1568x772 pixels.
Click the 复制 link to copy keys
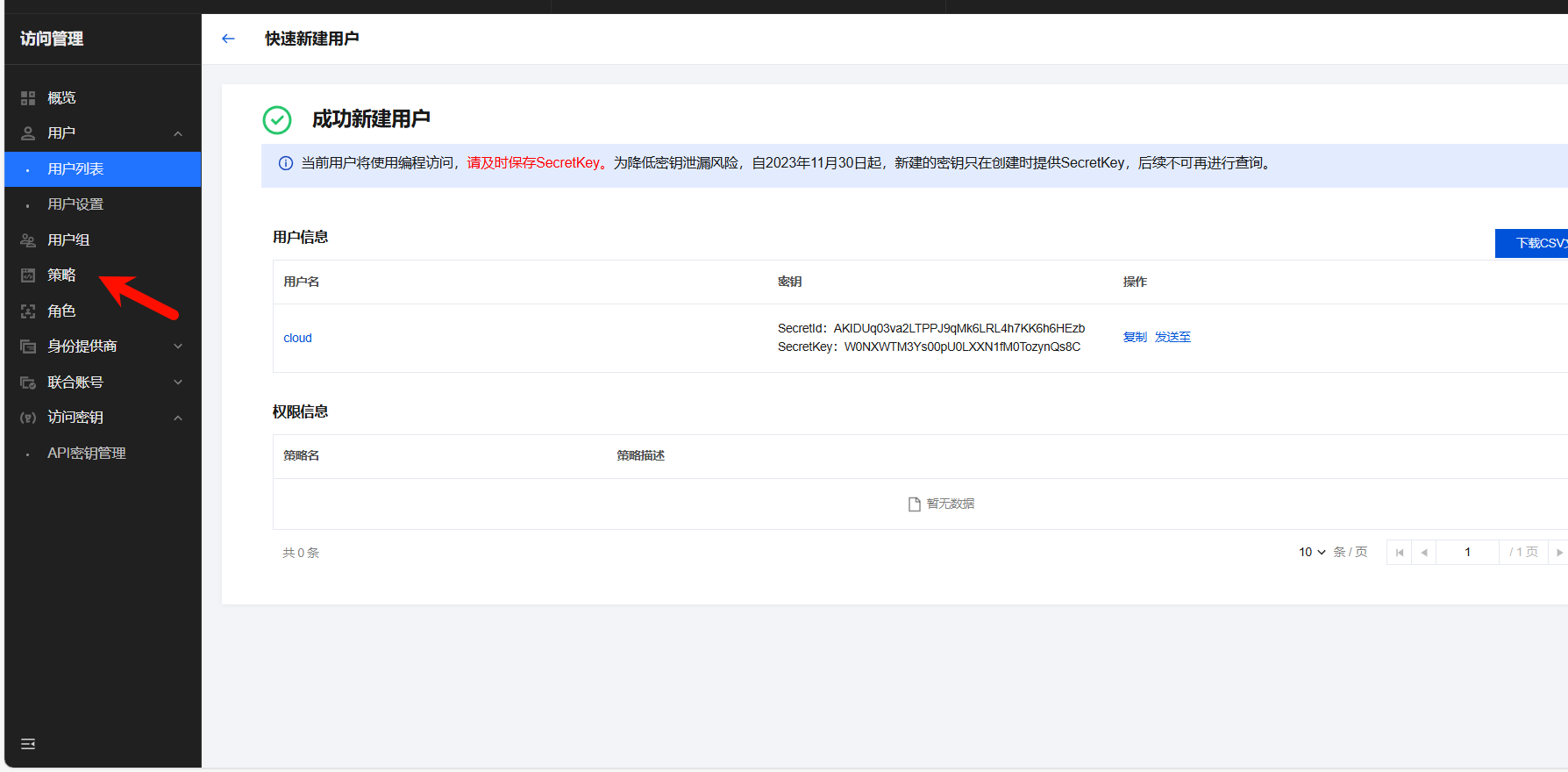[x=1135, y=337]
